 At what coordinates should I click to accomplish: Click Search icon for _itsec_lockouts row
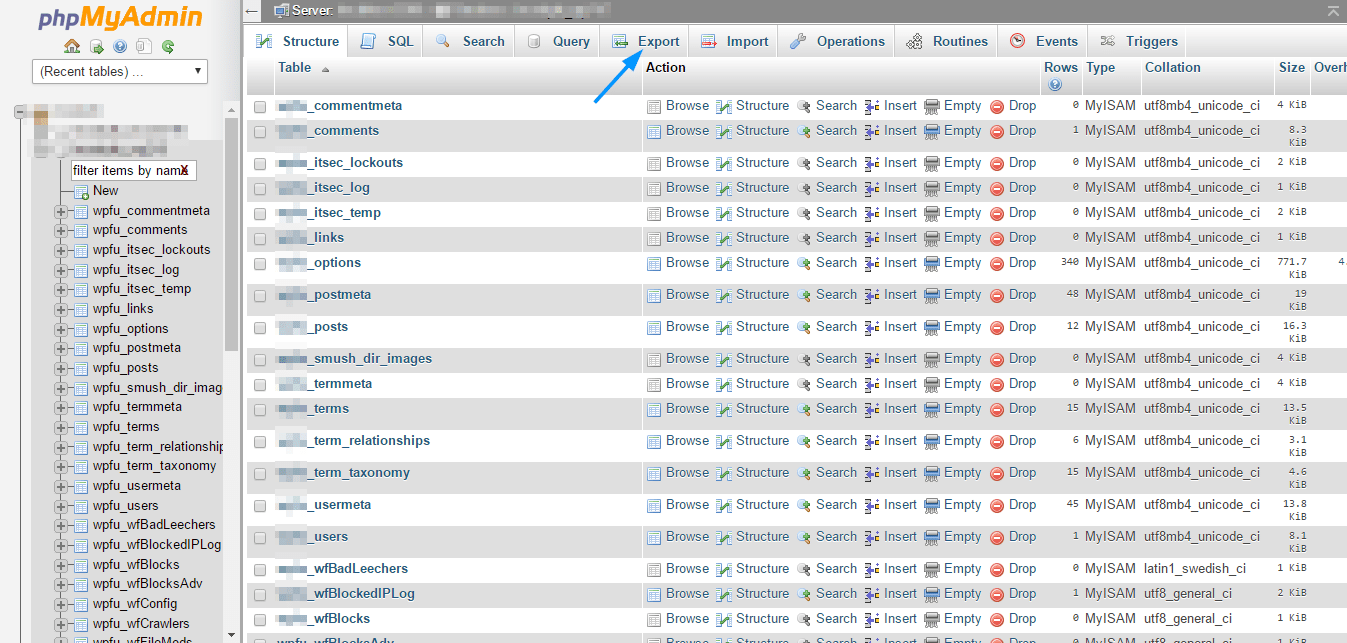[x=804, y=163]
